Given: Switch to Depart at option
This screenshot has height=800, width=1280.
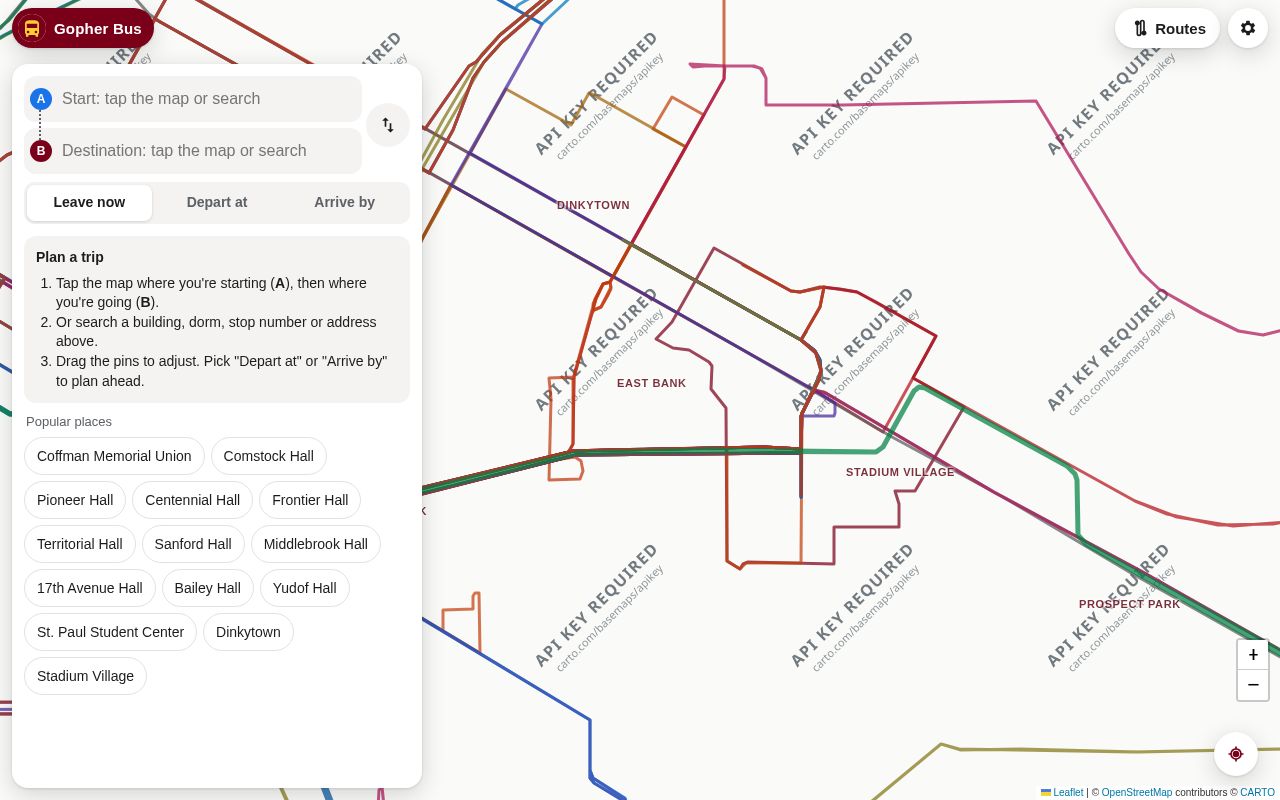Looking at the screenshot, I should [x=217, y=203].
